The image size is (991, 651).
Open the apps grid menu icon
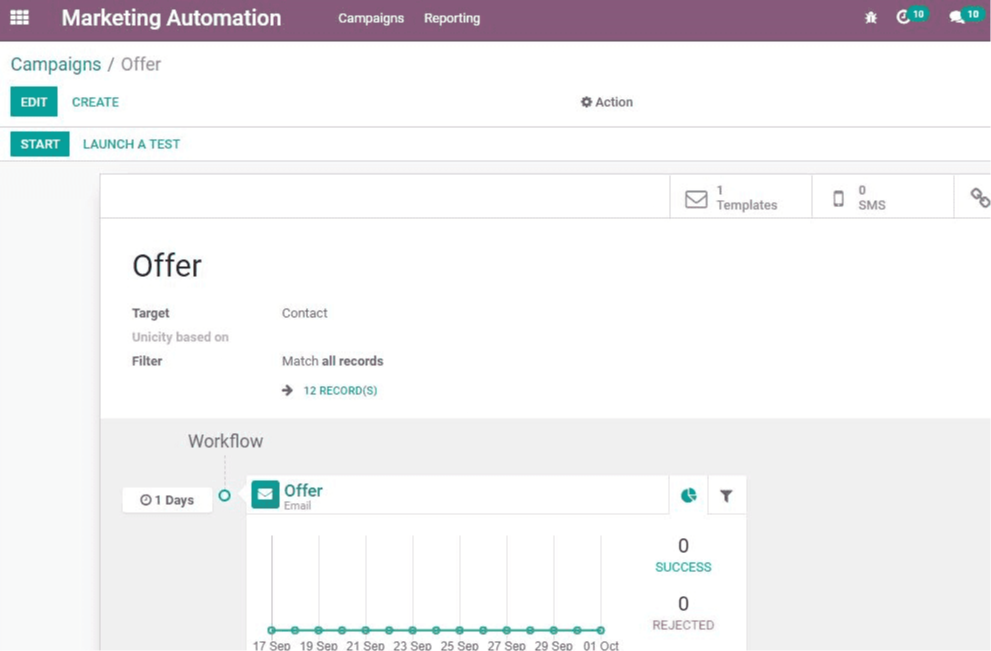coord(20,18)
